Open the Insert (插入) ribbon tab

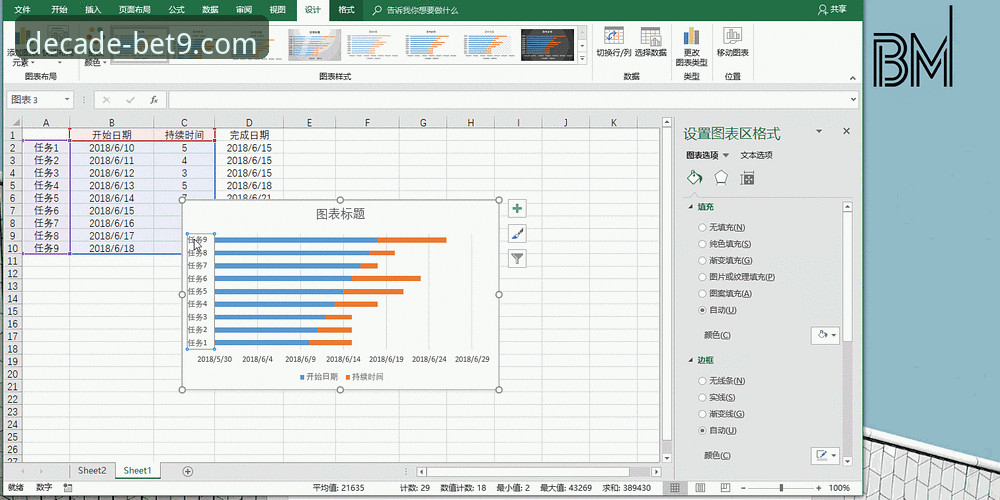93,10
